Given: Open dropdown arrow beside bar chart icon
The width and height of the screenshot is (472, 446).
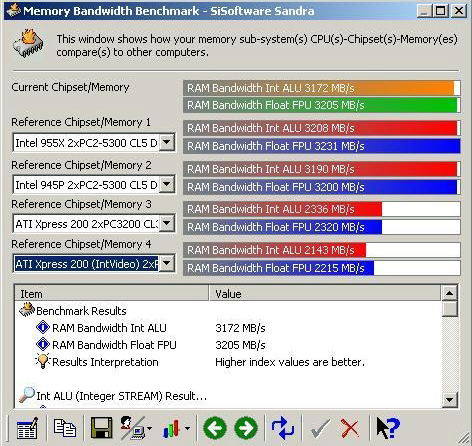Looking at the screenshot, I should (187, 428).
